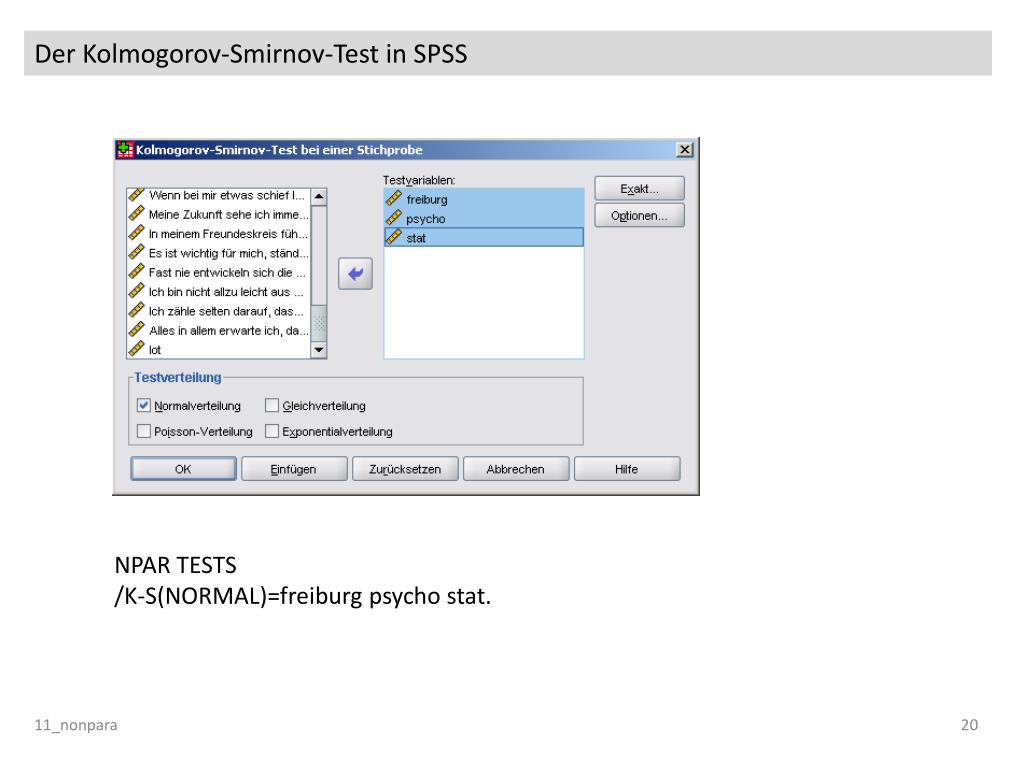Click the SPSS icon in the dialog title bar
This screenshot has width=1024, height=768.
(125, 150)
